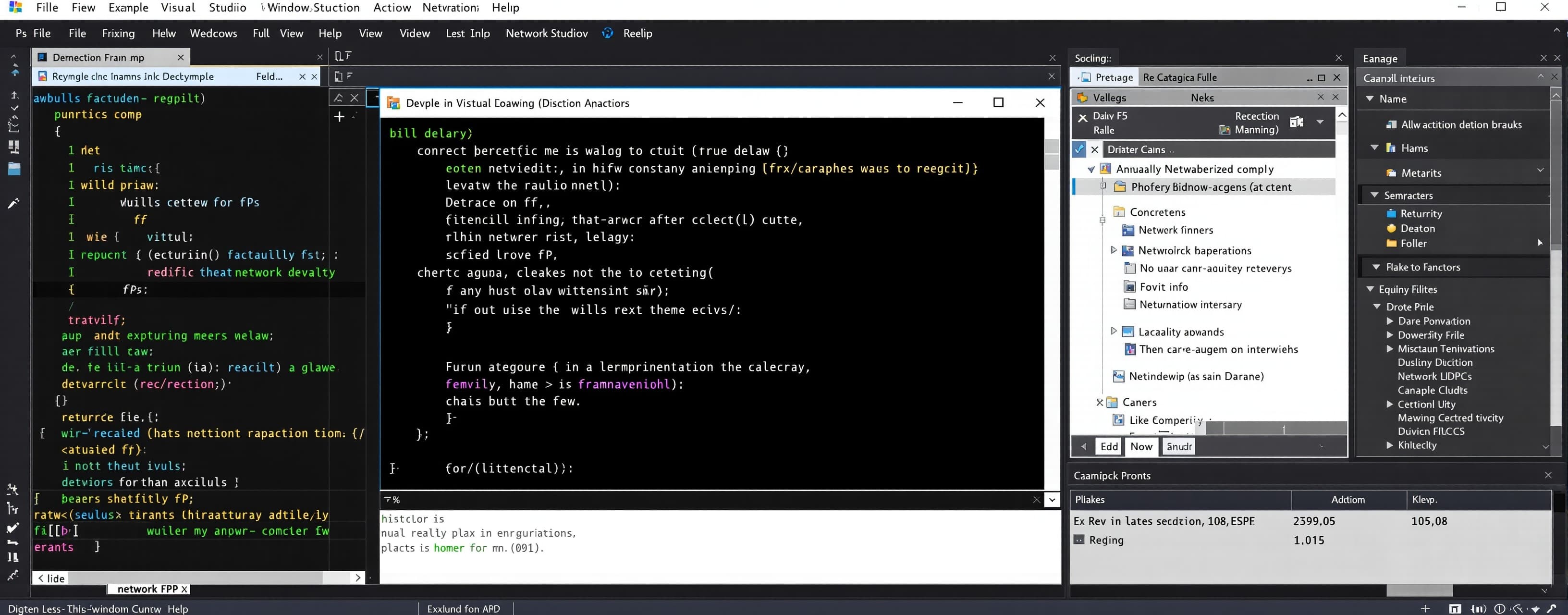Viewport: 1568px width, 615px height.
Task: Click the plus icon beside the code editor
Action: 339,116
